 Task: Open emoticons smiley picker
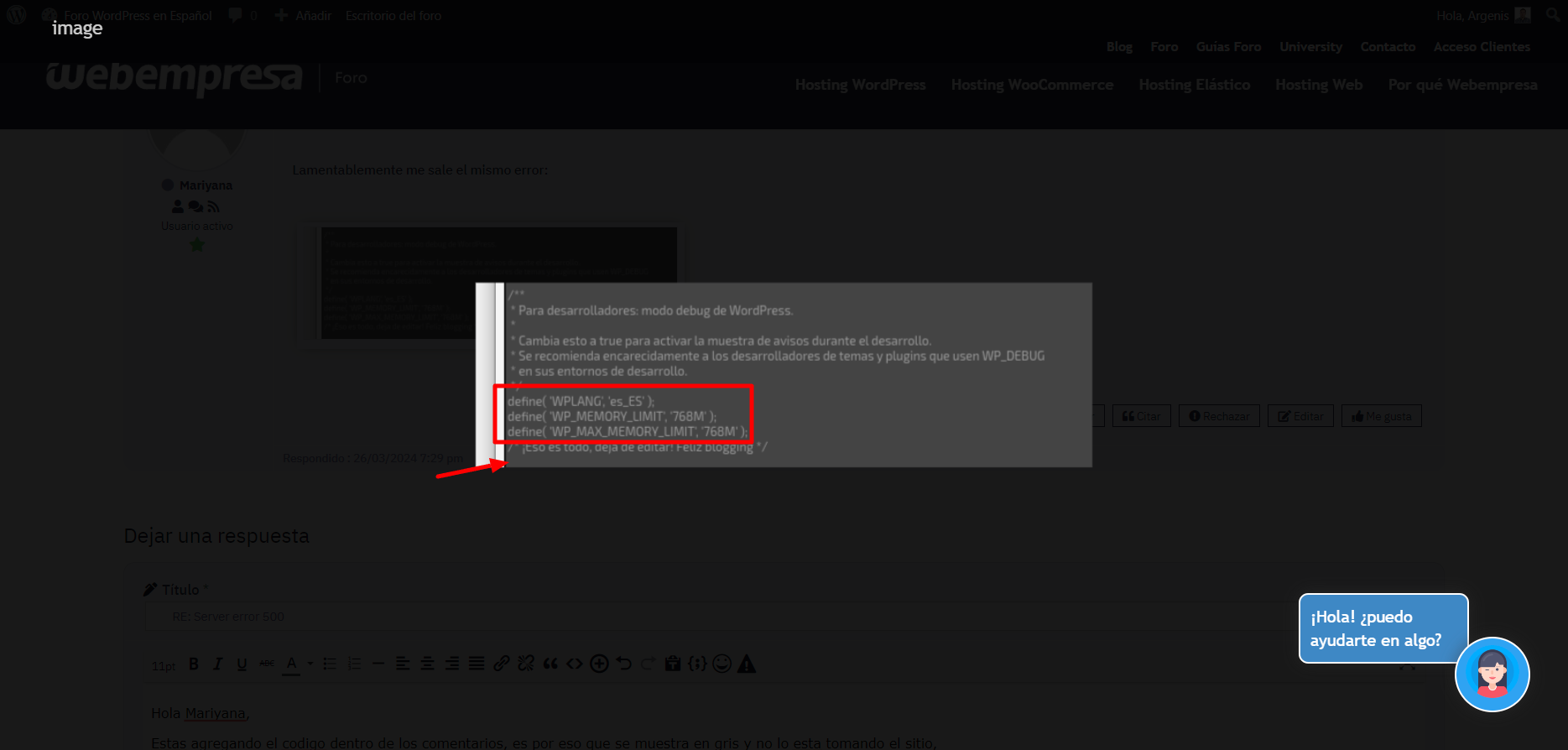pyautogui.click(x=721, y=664)
